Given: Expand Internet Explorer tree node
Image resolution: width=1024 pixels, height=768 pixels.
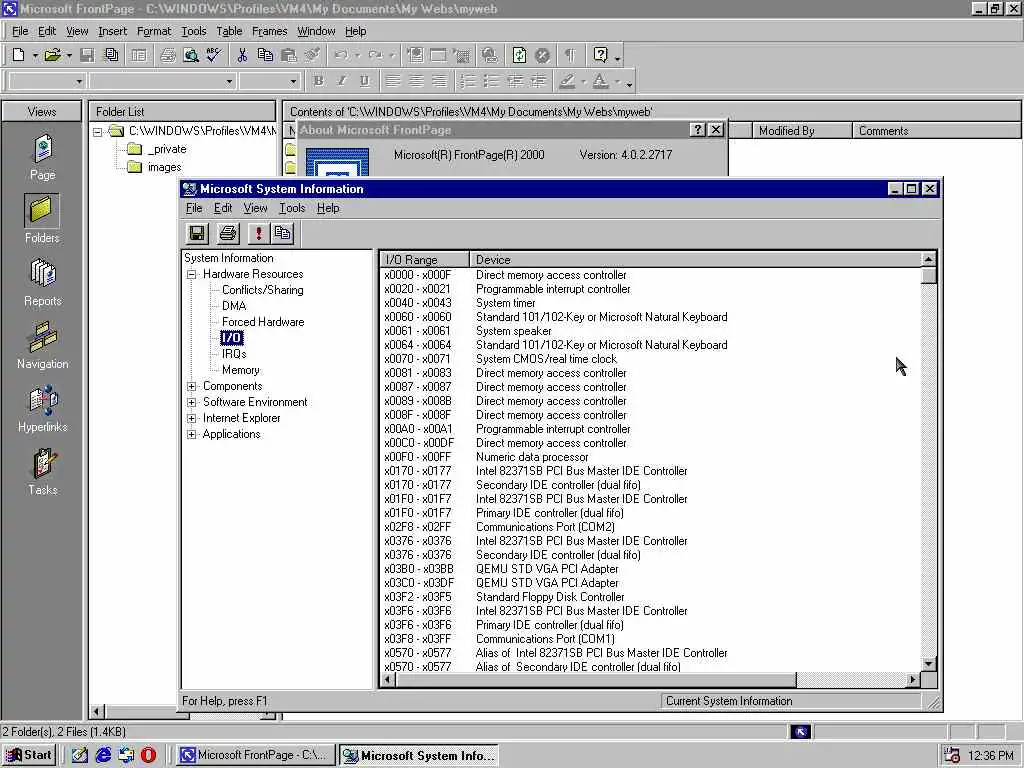Looking at the screenshot, I should click(x=191, y=418).
